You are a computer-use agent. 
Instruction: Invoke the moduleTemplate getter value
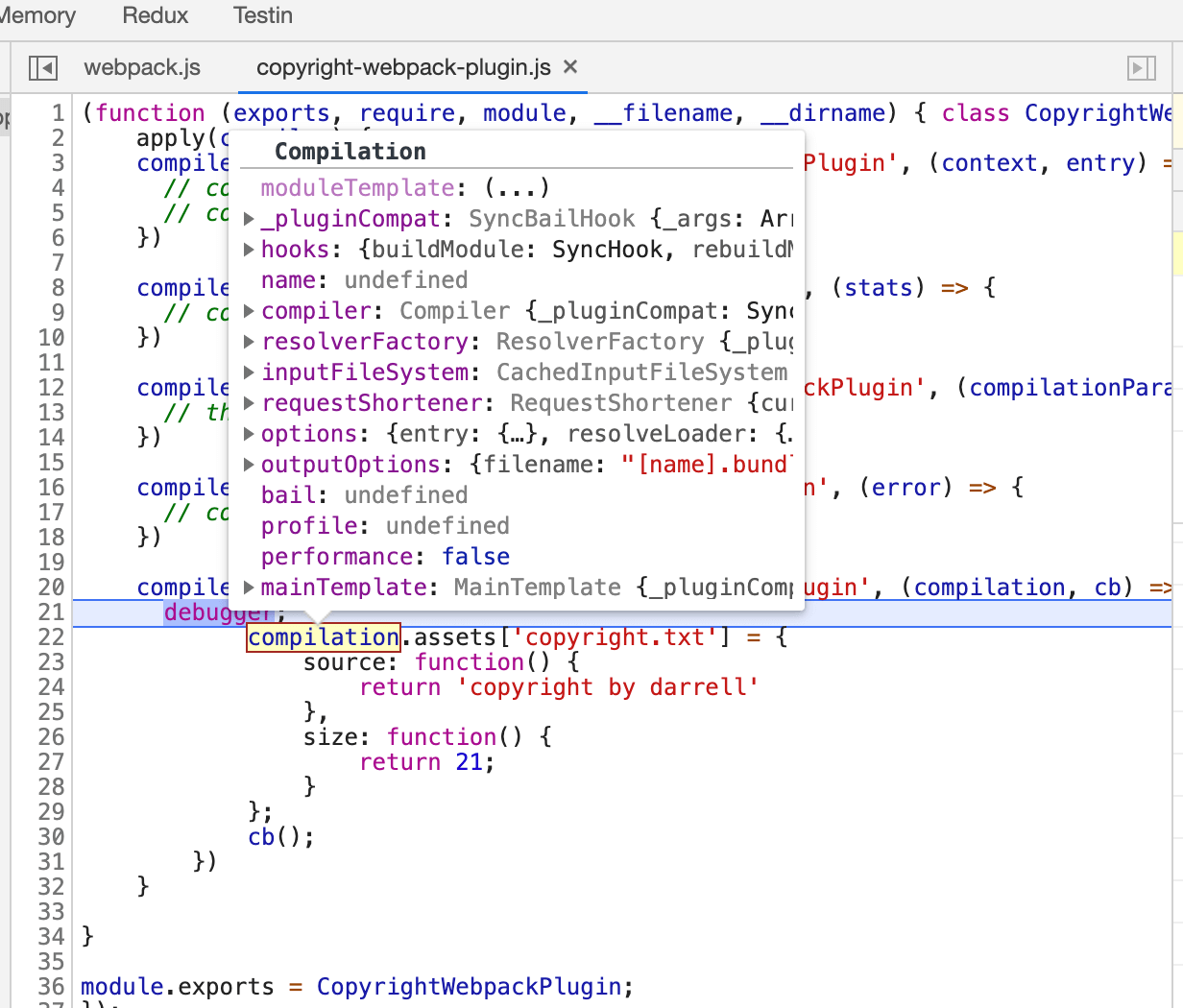517,188
